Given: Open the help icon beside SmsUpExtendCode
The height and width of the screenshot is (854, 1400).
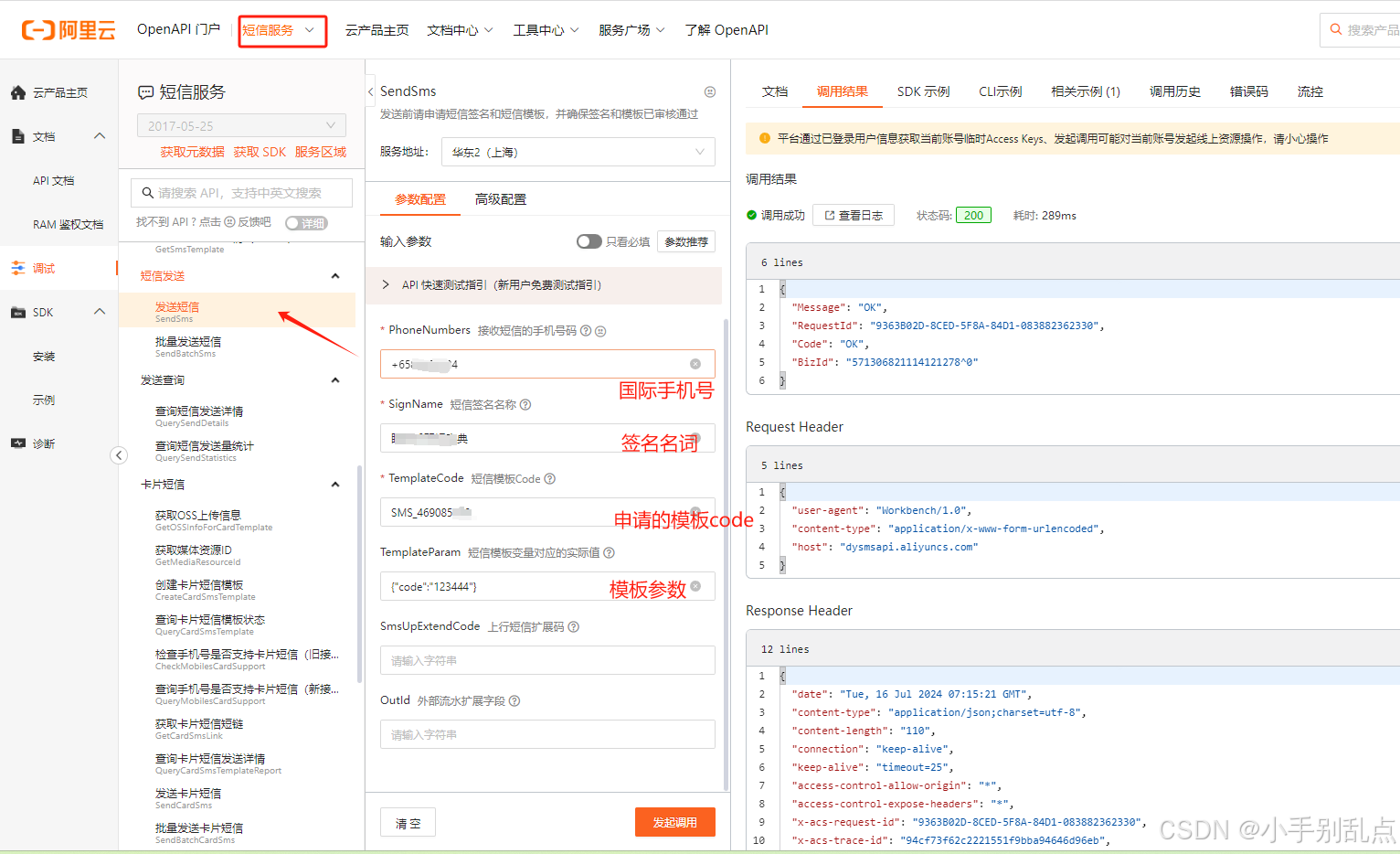Looking at the screenshot, I should pyautogui.click(x=574, y=627).
